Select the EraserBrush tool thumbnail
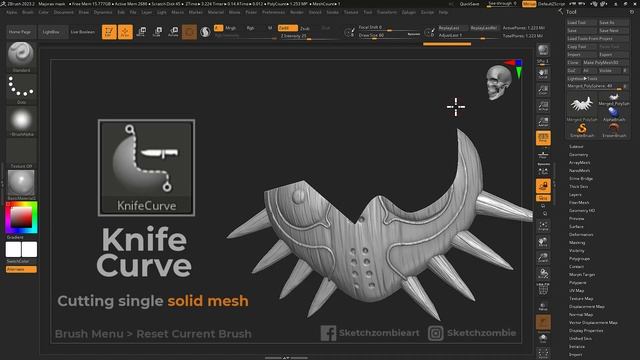This screenshot has height=360, width=640. click(614, 130)
